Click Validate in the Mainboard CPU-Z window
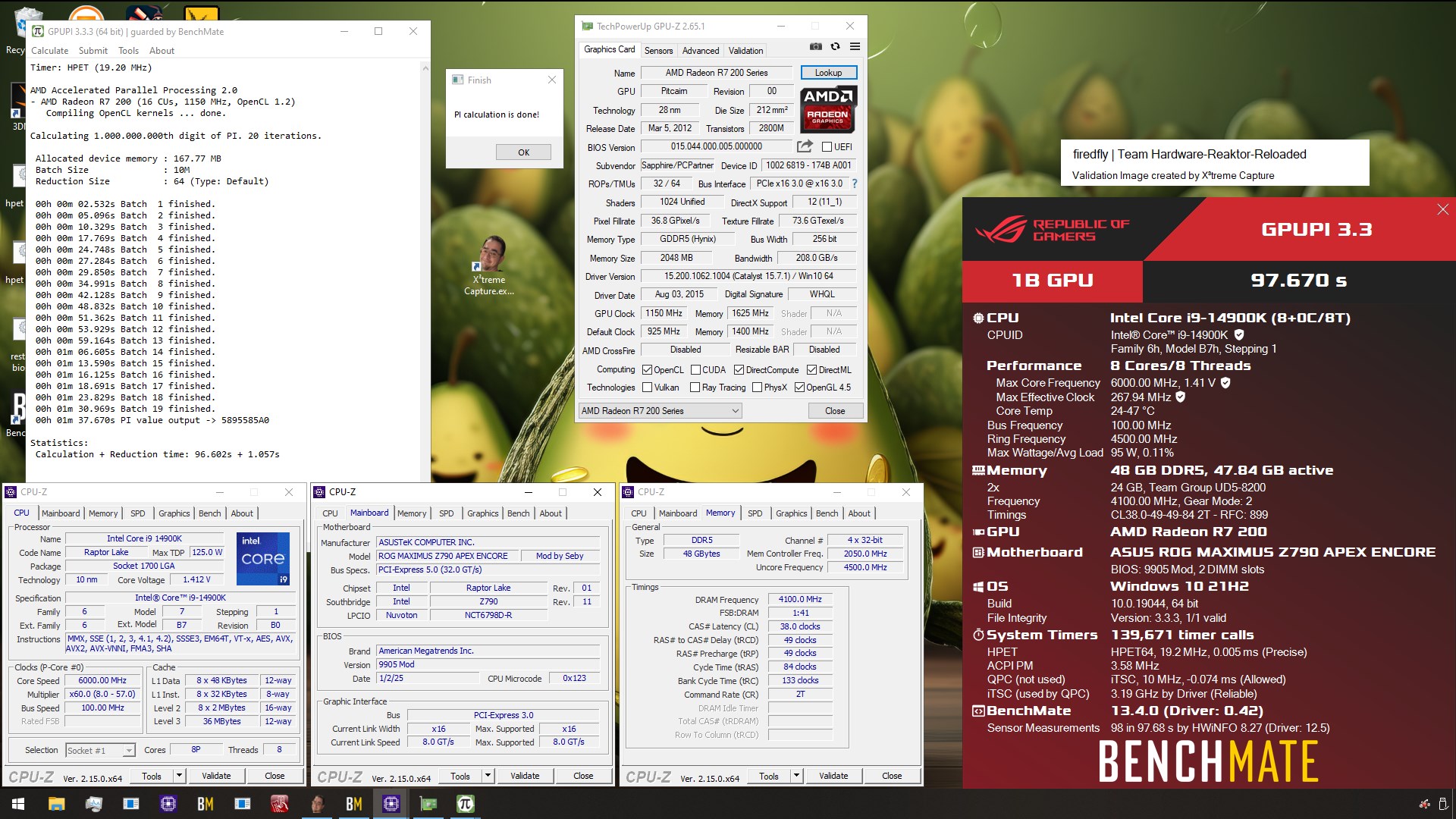This screenshot has height=819, width=1456. [x=525, y=776]
